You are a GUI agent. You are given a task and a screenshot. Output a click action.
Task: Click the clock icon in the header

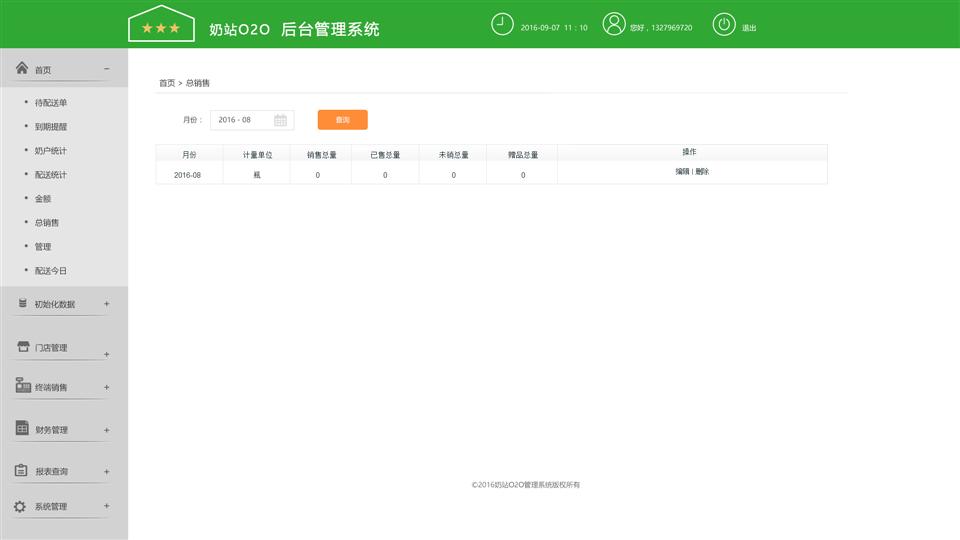tap(502, 25)
